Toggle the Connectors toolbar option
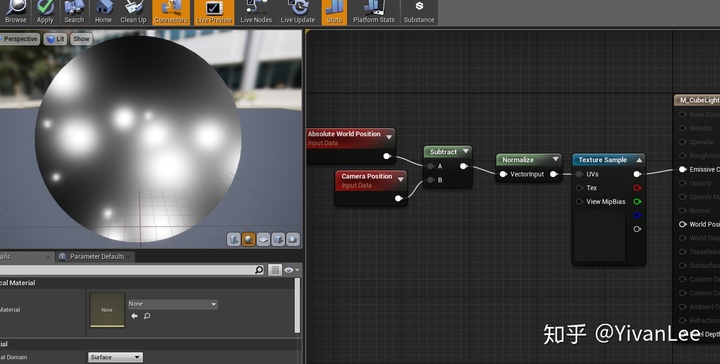Image resolution: width=720 pixels, height=364 pixels. tap(170, 12)
